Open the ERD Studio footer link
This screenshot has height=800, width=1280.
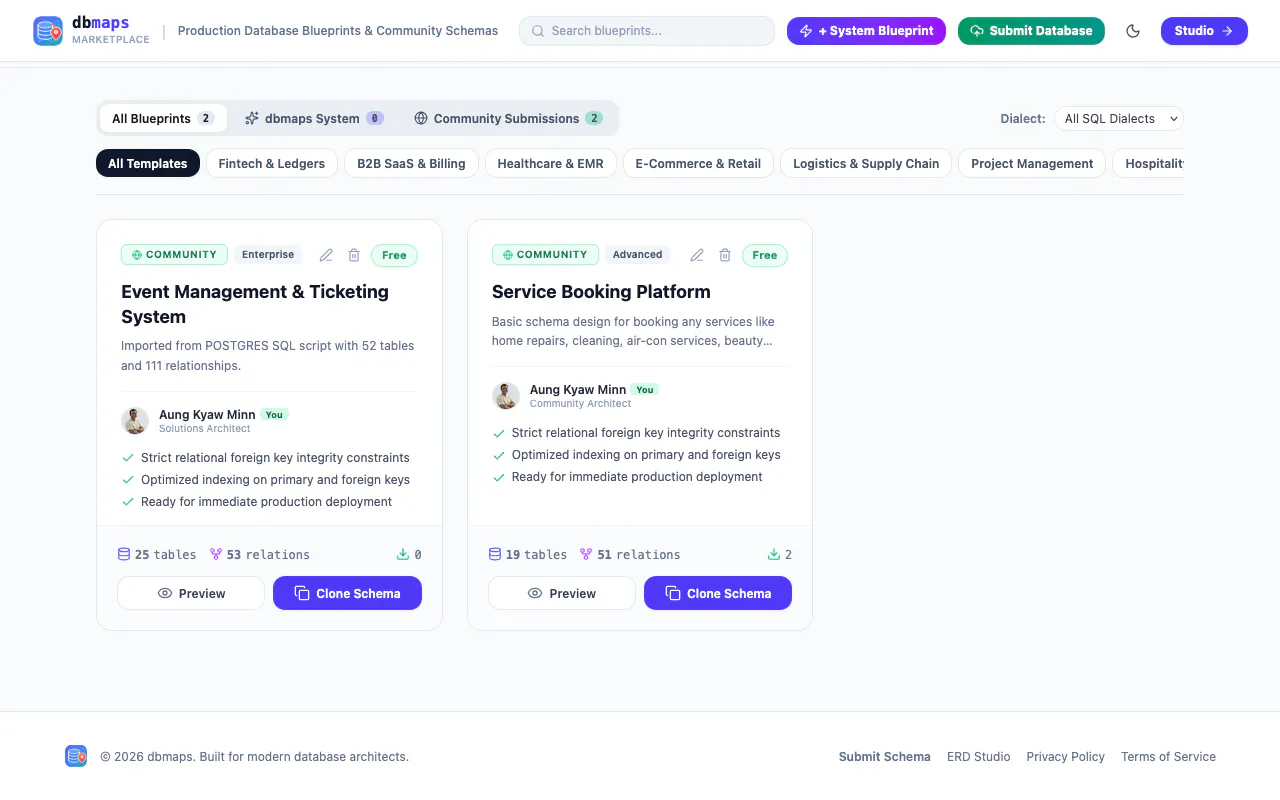pyautogui.click(x=979, y=757)
